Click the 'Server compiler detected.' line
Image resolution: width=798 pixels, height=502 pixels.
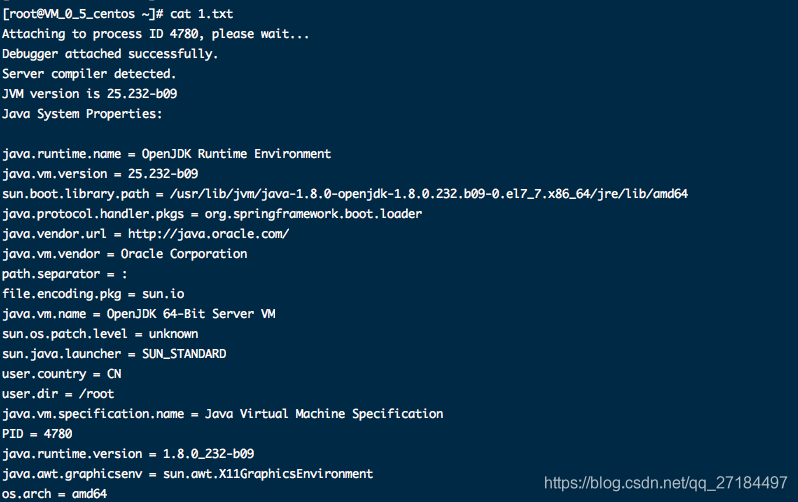(89, 74)
